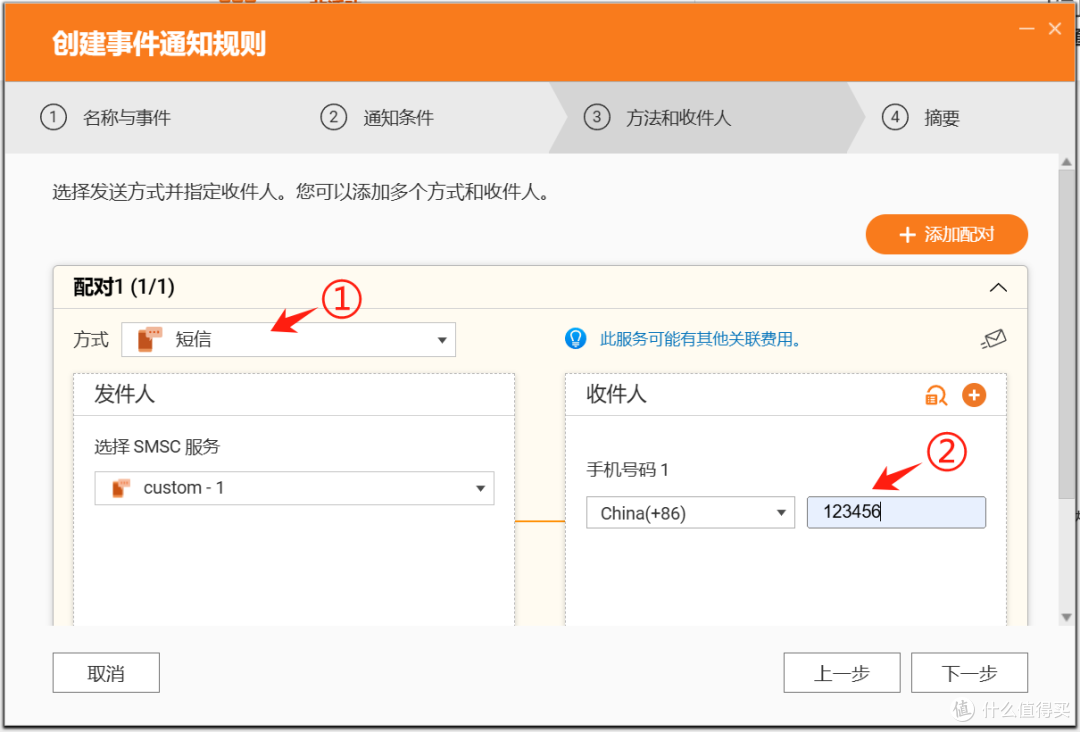The image size is (1080, 732).
Task: Proceed with 下一步 button
Action: tap(969, 673)
